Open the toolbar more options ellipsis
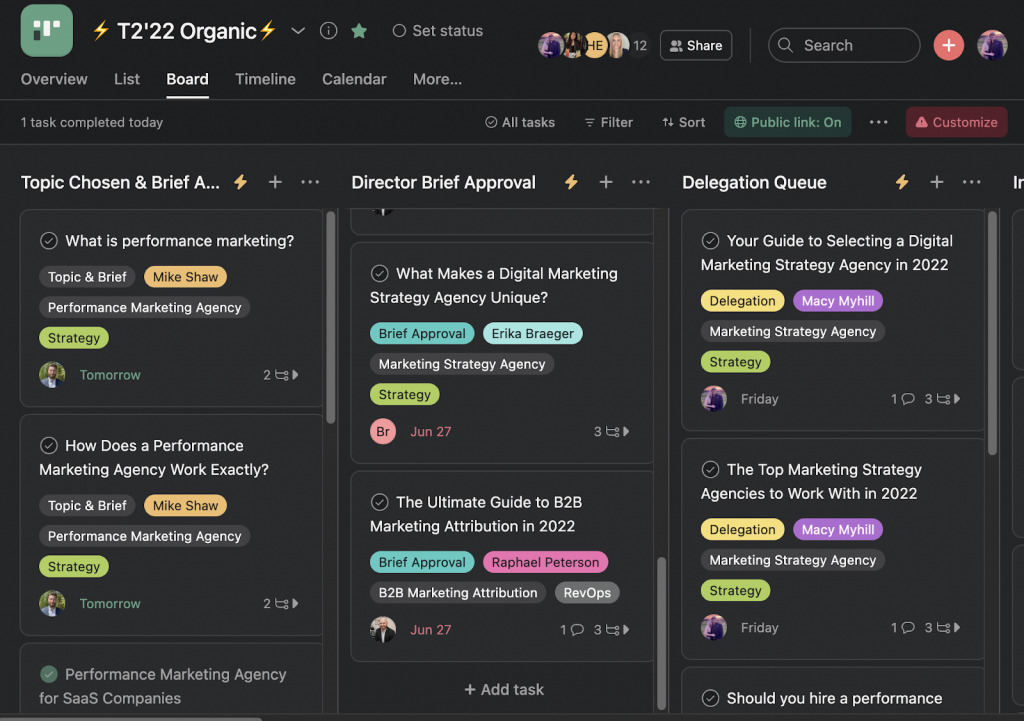Screen dimensions: 1024x721 (x=878, y=122)
